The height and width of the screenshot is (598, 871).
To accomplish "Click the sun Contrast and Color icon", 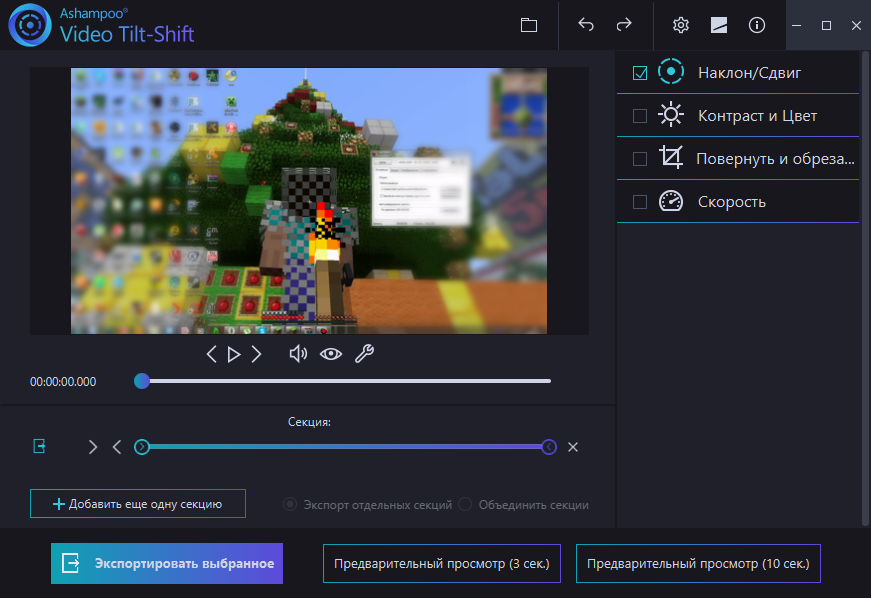I will pyautogui.click(x=670, y=115).
